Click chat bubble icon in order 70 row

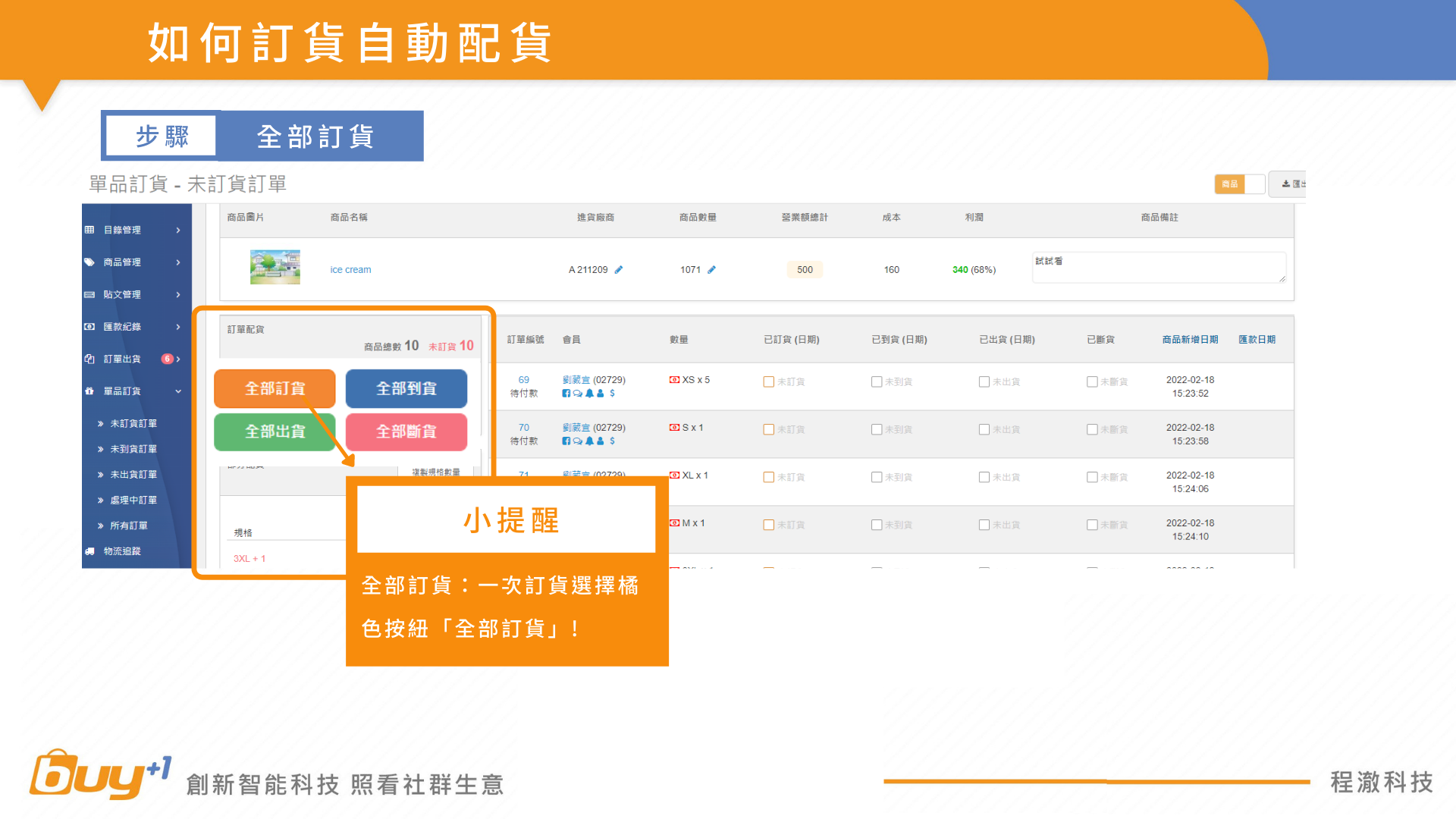coord(577,441)
